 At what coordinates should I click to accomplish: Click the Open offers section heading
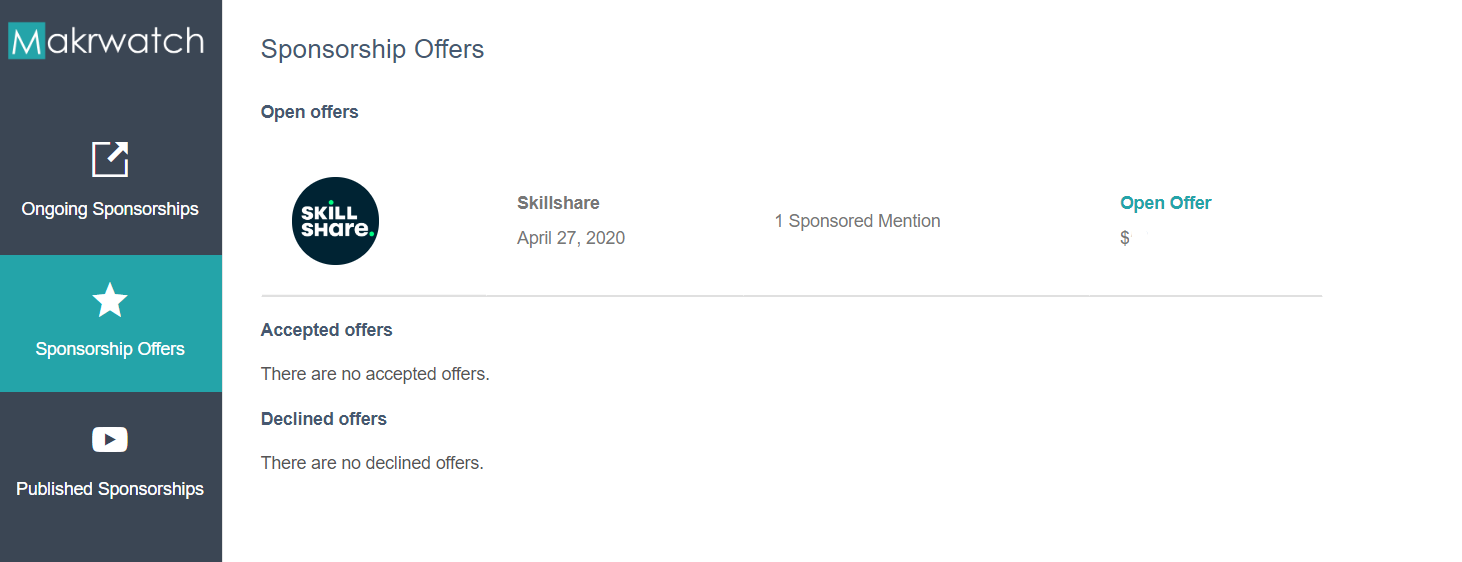309,112
